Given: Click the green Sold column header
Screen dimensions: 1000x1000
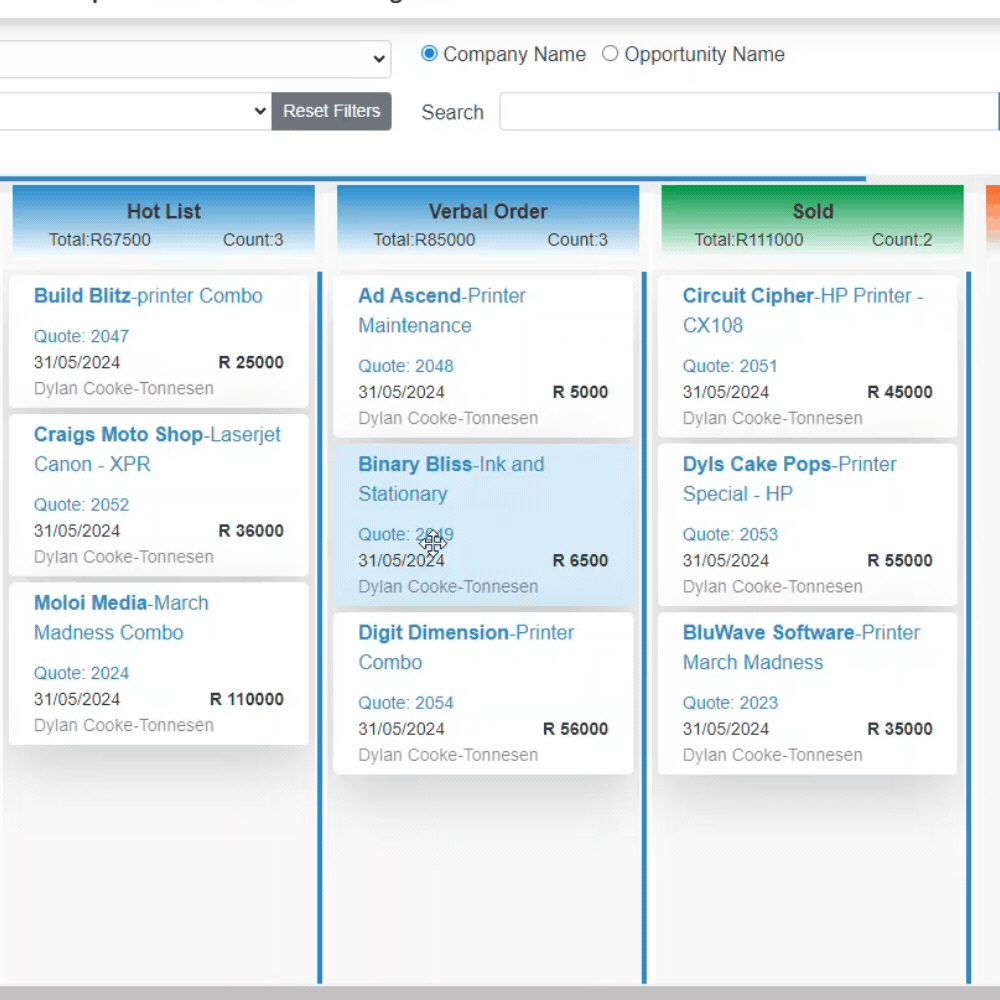Looking at the screenshot, I should tap(812, 220).
